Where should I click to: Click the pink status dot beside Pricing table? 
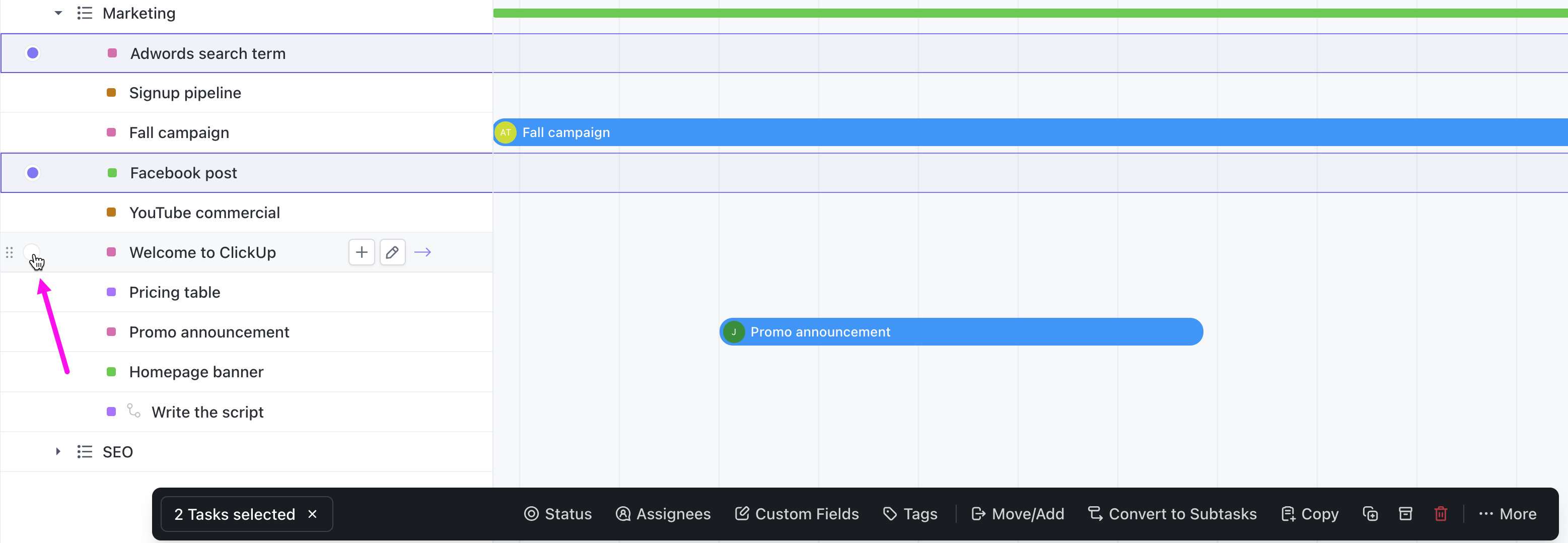(x=111, y=292)
